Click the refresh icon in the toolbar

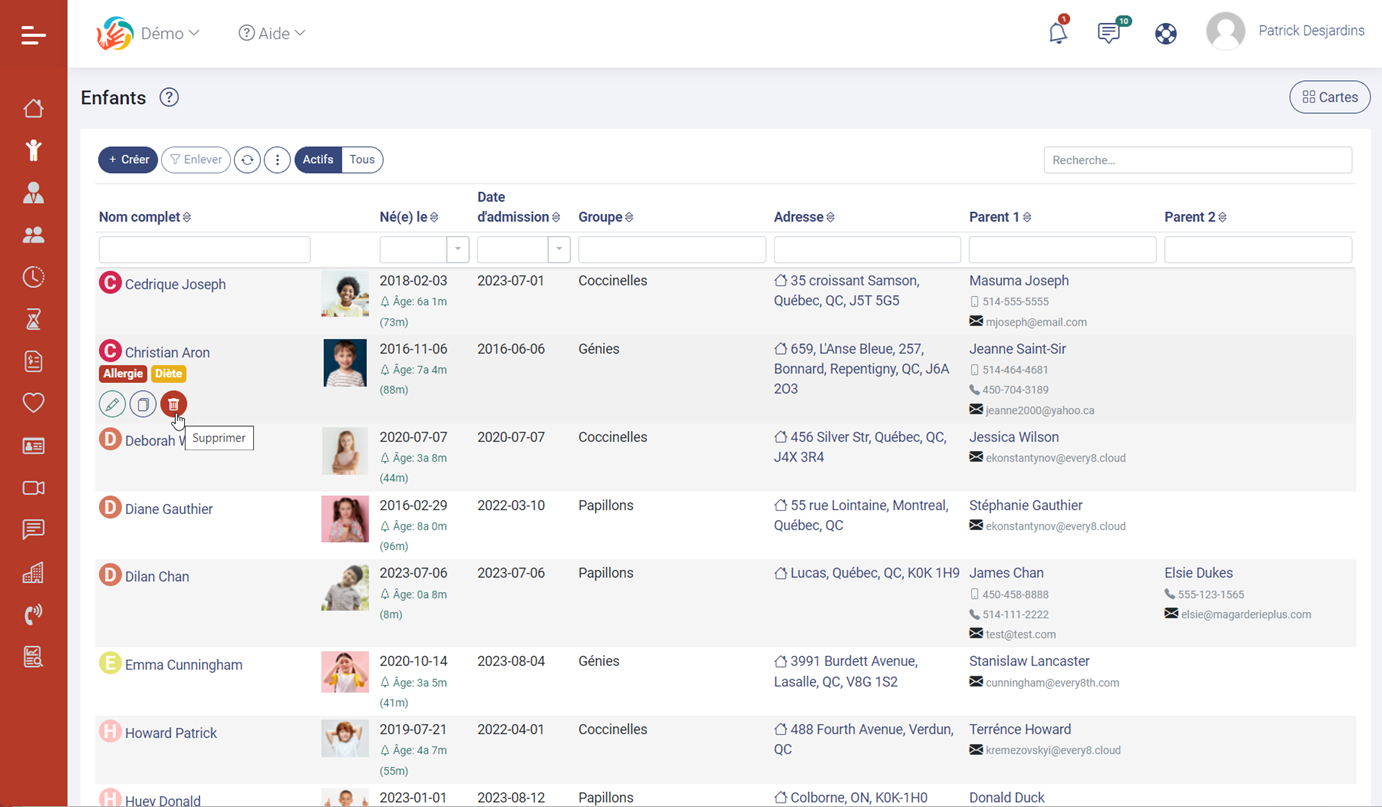tap(247, 160)
